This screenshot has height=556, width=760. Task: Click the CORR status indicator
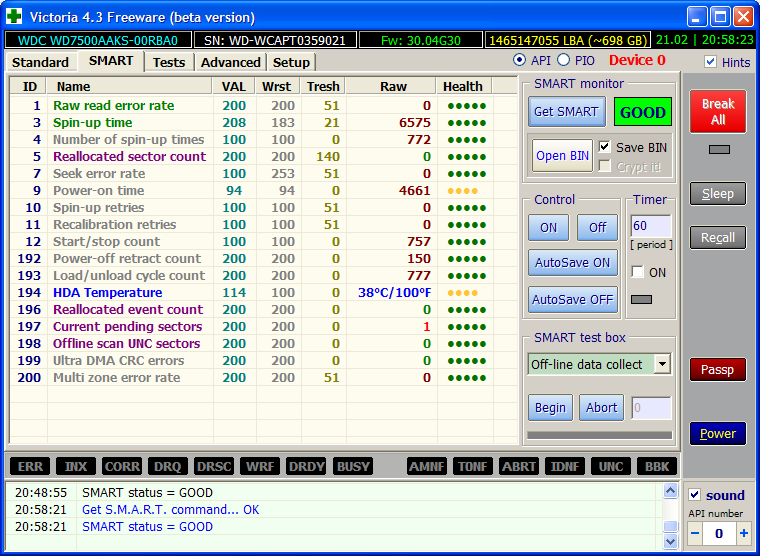122,466
